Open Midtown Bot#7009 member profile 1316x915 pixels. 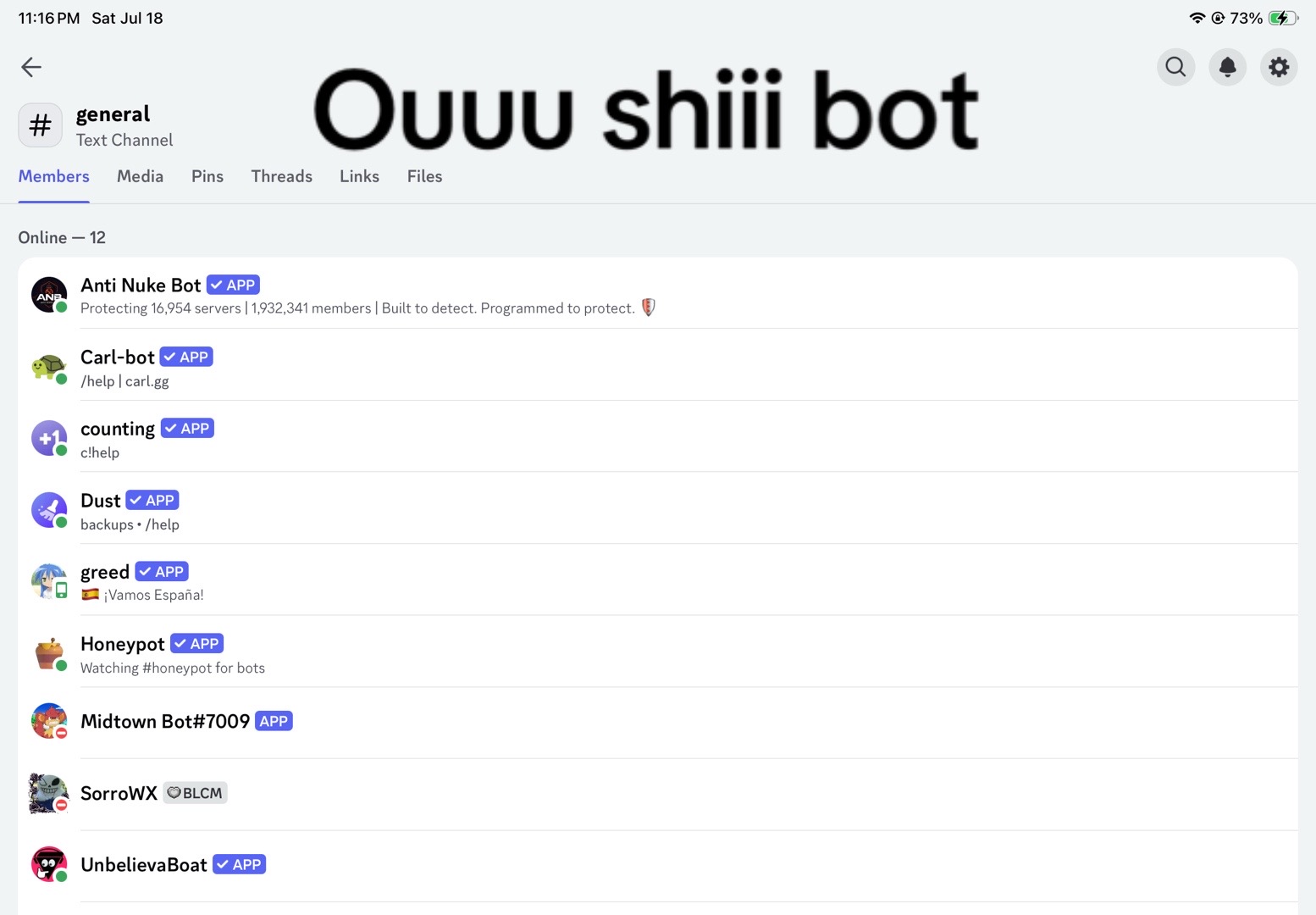[x=658, y=723]
